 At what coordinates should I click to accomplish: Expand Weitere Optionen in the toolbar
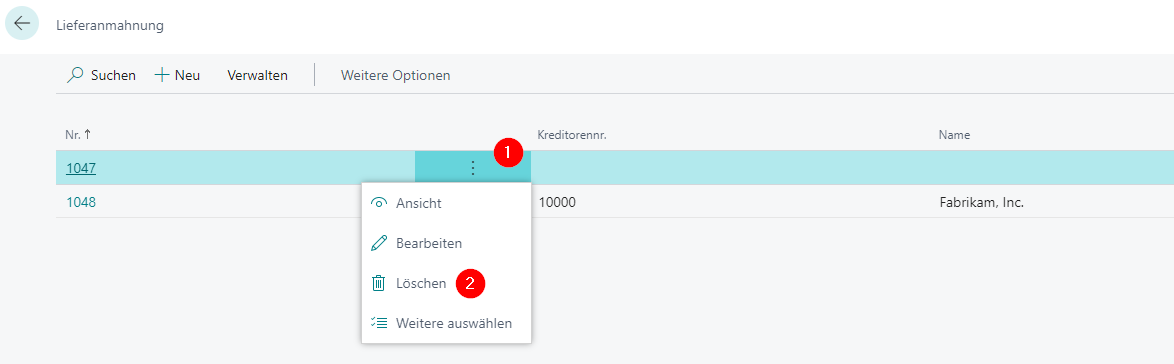[395, 76]
